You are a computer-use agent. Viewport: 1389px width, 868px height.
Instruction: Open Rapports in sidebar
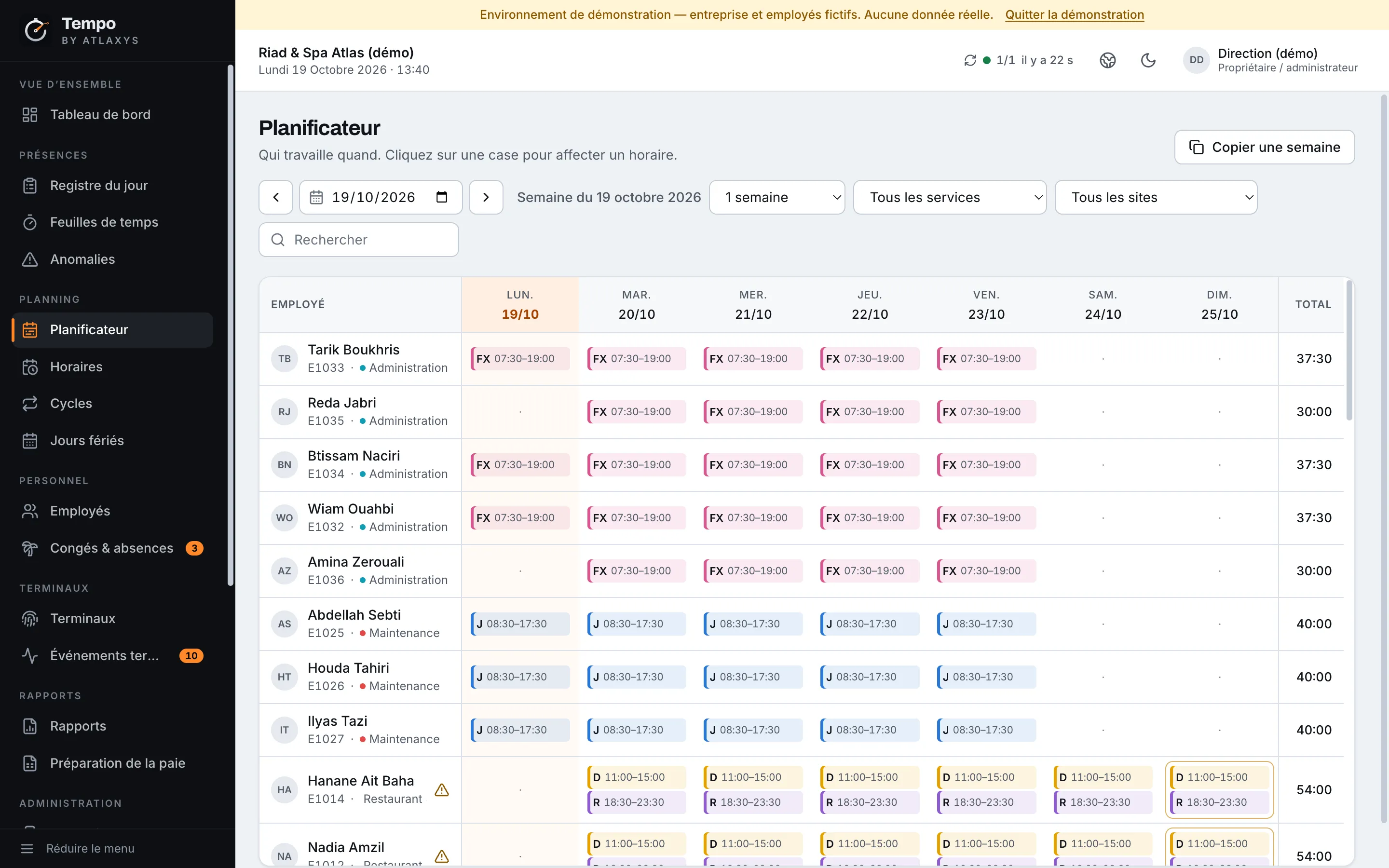112,726
